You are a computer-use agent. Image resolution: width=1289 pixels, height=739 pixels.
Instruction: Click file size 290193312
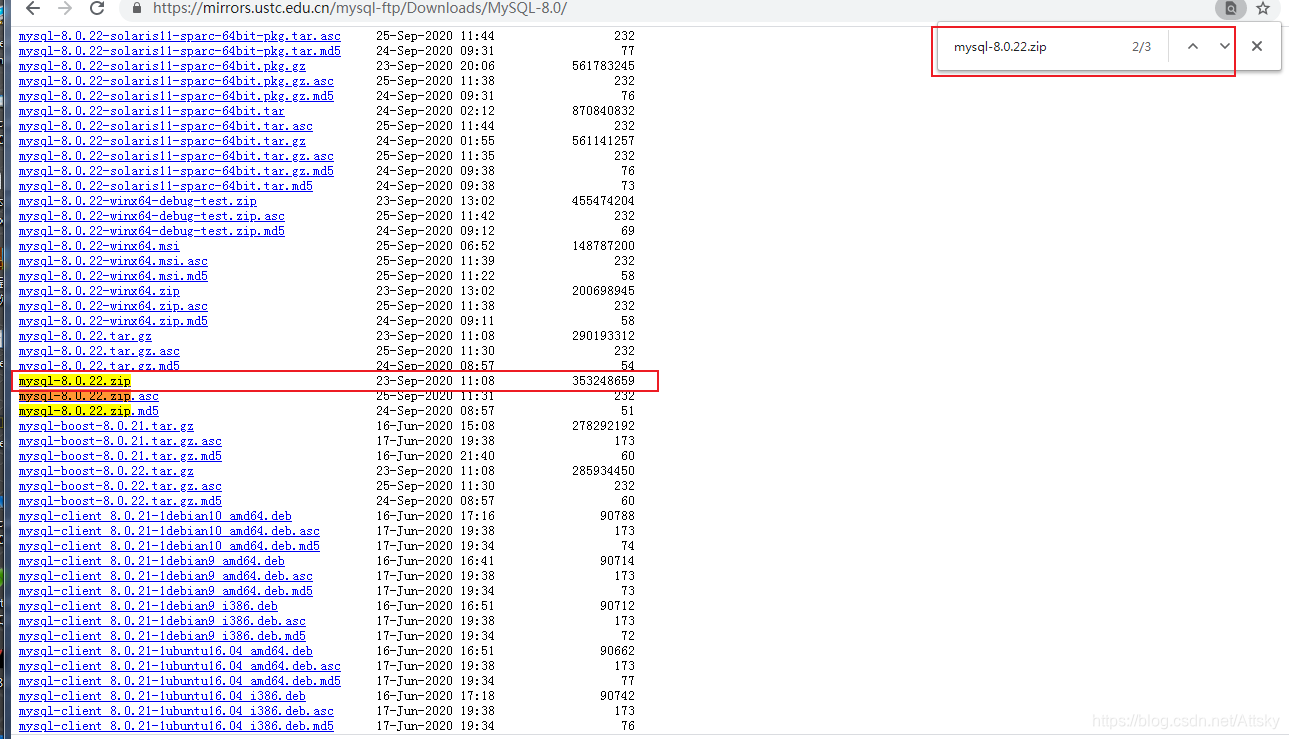603,336
